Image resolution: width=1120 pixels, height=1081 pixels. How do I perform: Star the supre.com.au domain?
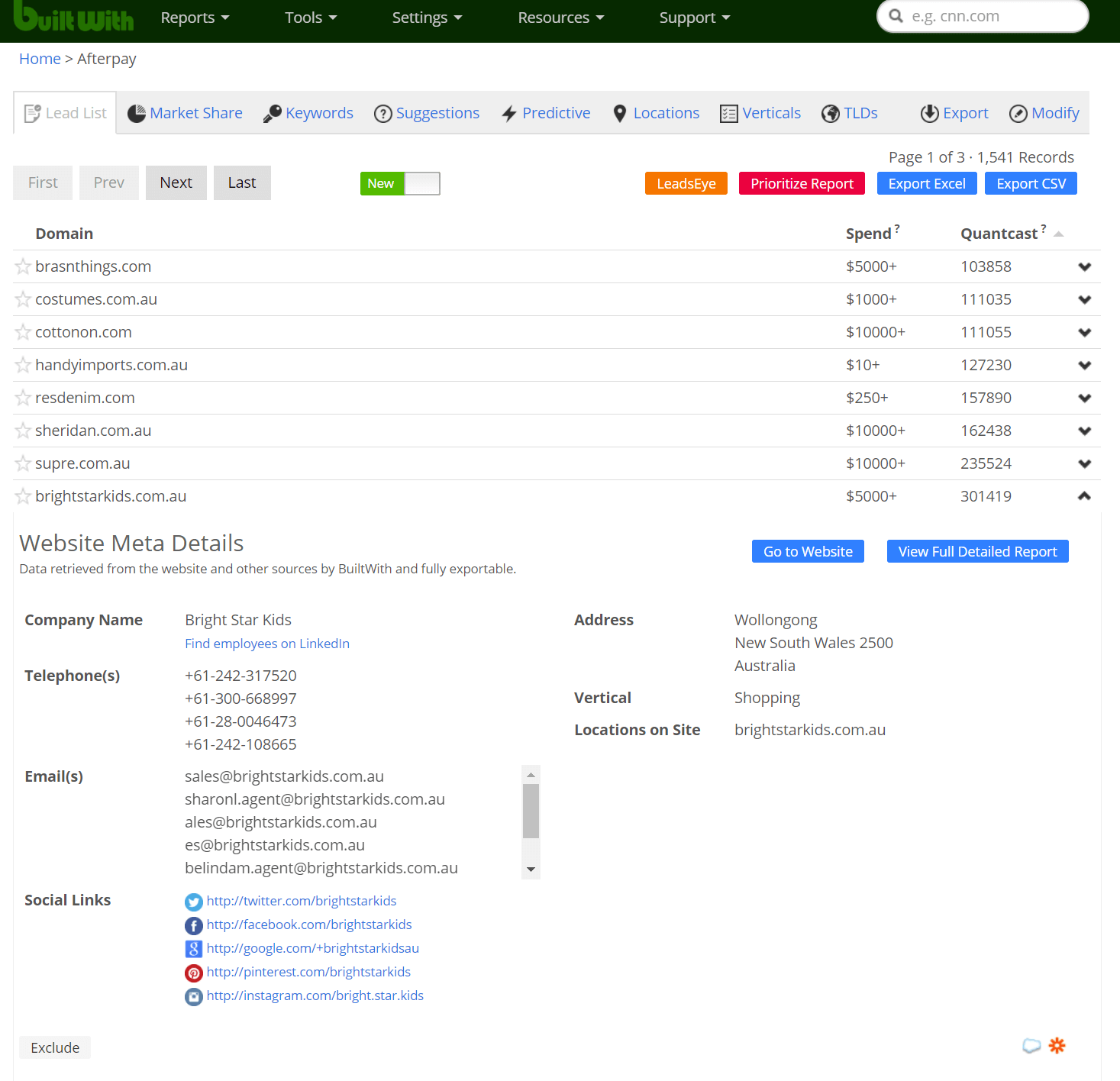click(x=23, y=463)
